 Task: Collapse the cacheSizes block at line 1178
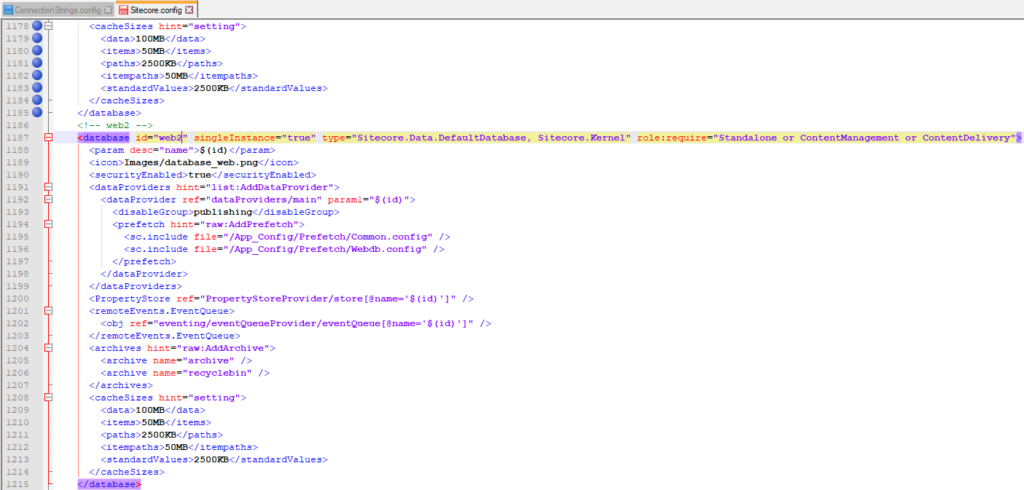pos(48,27)
